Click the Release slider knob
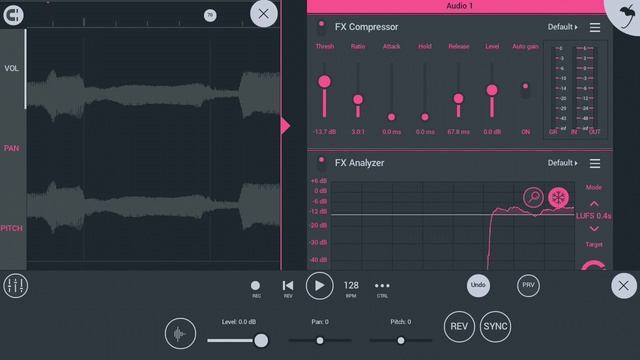This screenshot has width=640, height=360. coord(458,98)
